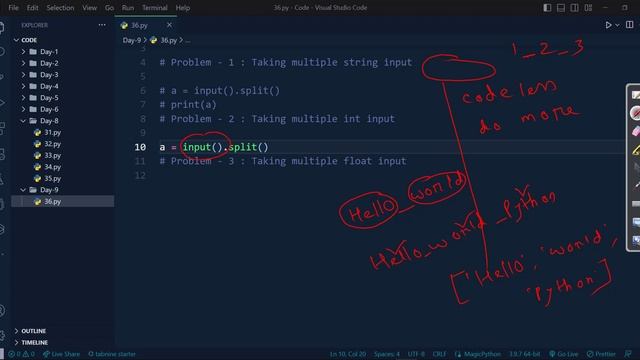Launch Go Live server
The height and width of the screenshot is (360, 640).
[x=564, y=354]
